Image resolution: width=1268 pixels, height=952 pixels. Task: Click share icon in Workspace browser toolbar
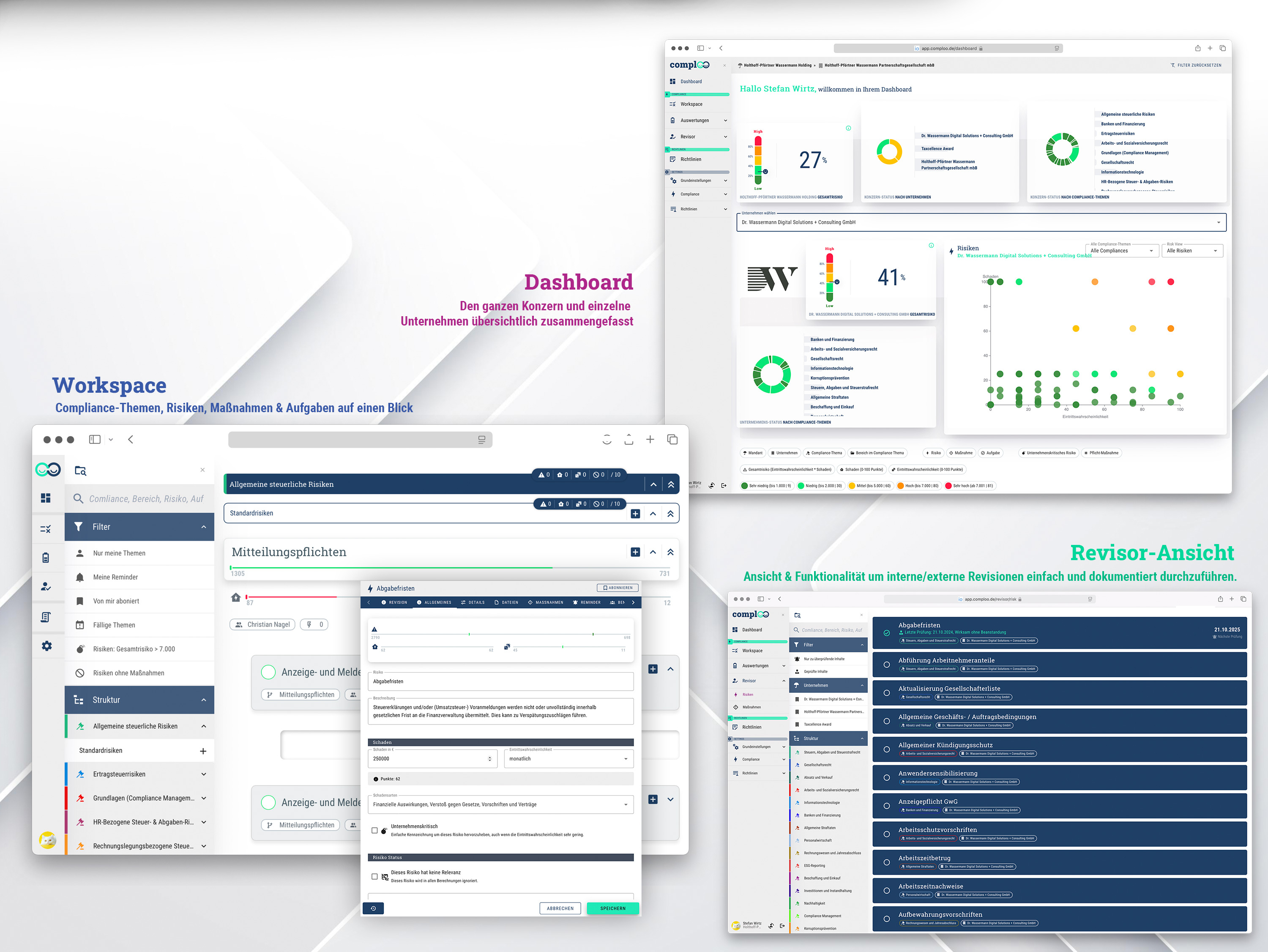click(x=629, y=439)
